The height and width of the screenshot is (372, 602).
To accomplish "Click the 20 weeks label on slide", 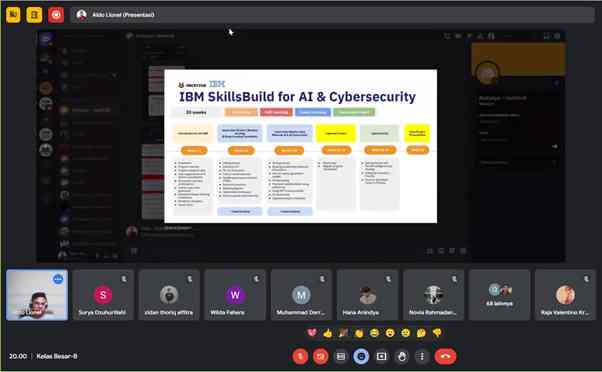I will 196,112.
